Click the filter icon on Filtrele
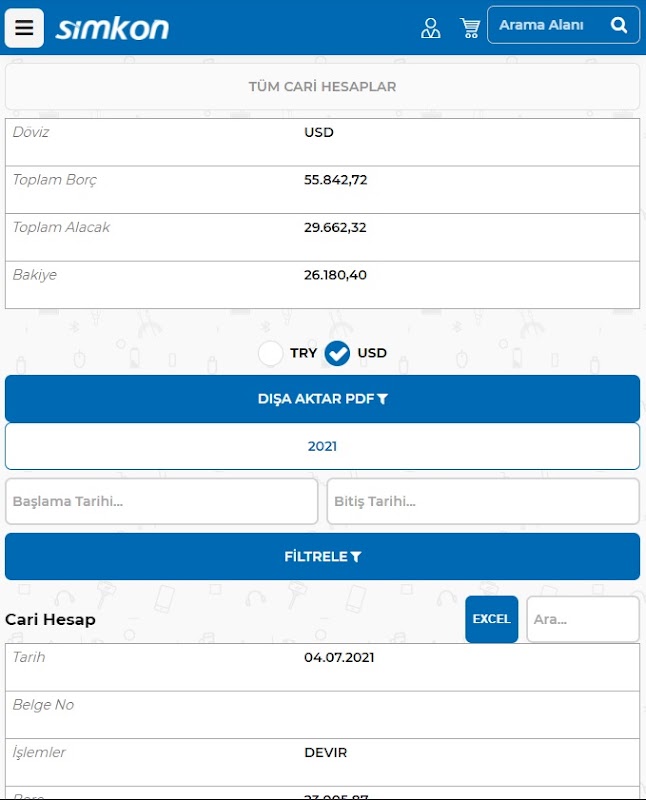The width and height of the screenshot is (646, 800). [355, 557]
